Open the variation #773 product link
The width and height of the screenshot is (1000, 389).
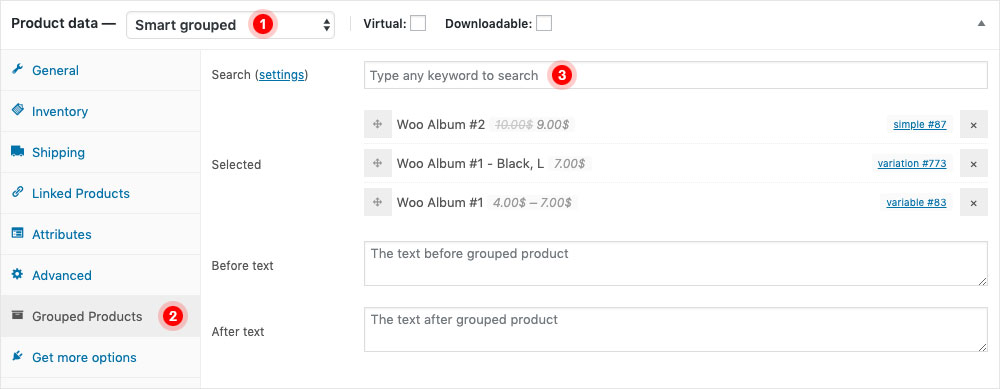click(x=911, y=164)
